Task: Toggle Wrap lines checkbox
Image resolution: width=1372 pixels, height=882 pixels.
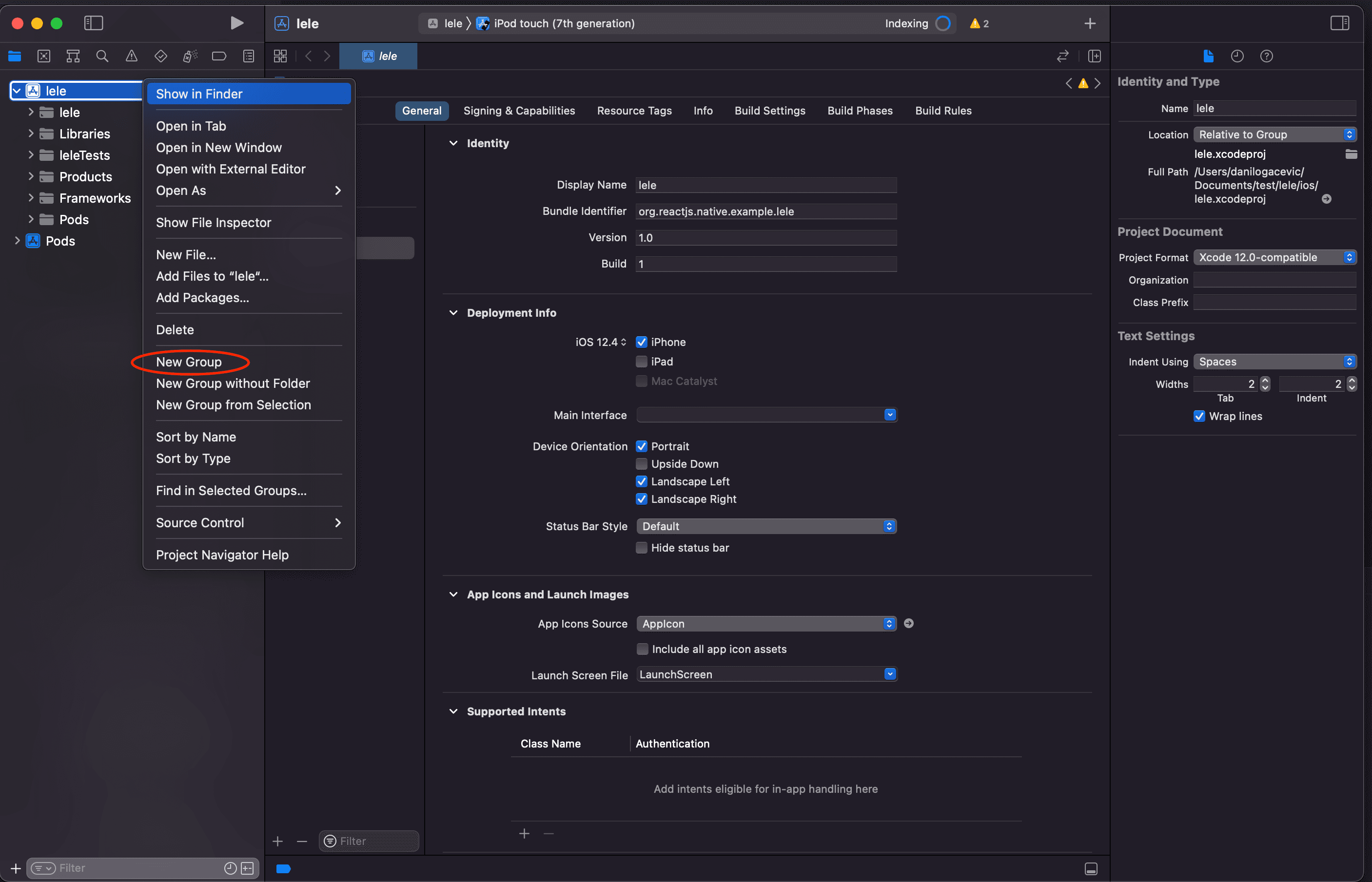Action: pos(1199,416)
